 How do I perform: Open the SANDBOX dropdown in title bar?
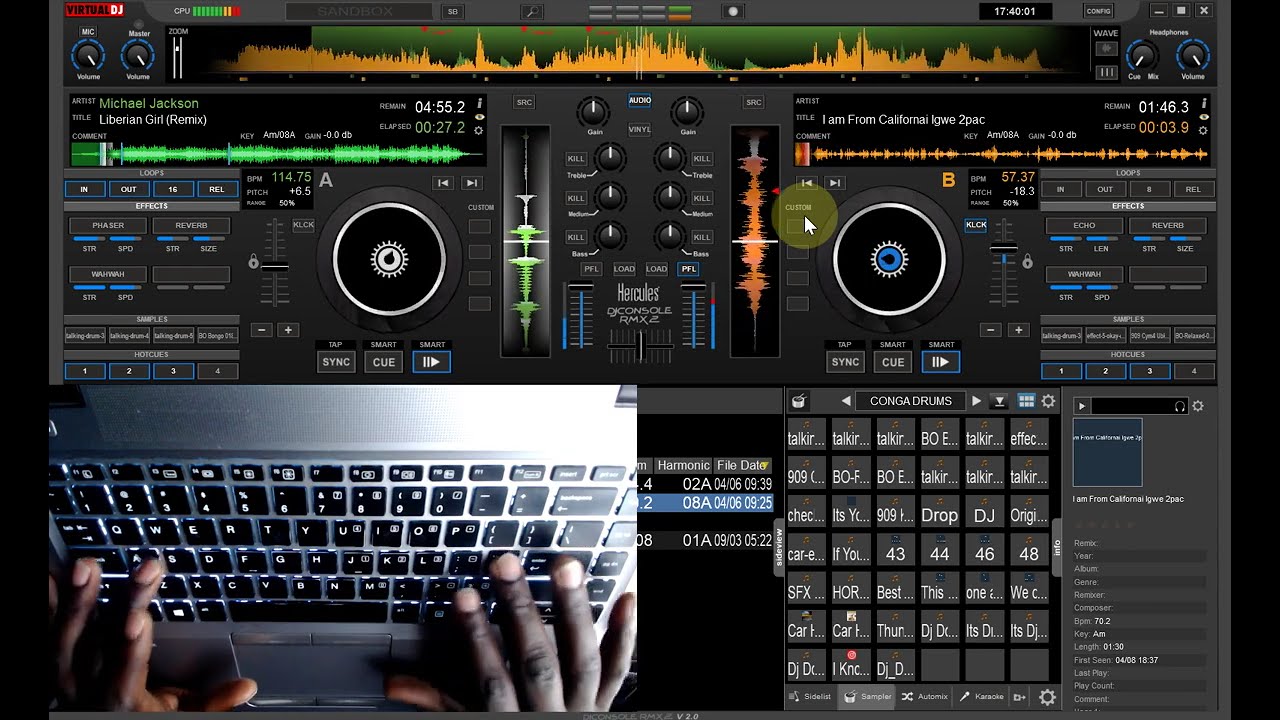360,11
